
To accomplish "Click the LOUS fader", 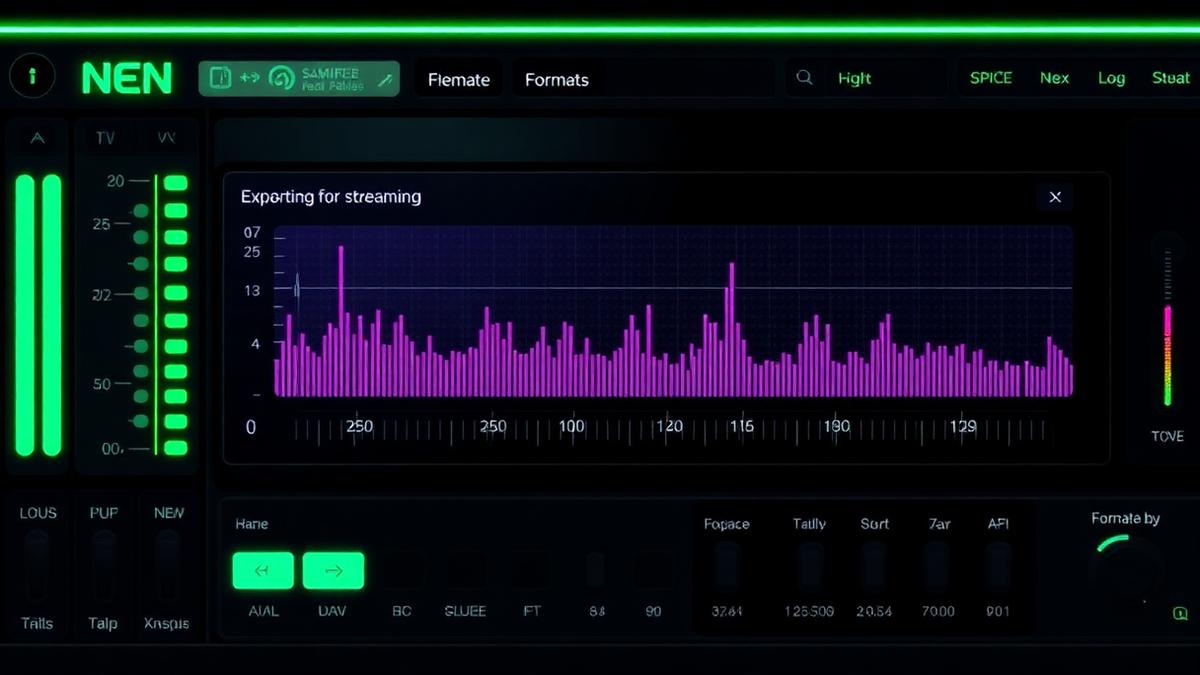I will [37, 567].
